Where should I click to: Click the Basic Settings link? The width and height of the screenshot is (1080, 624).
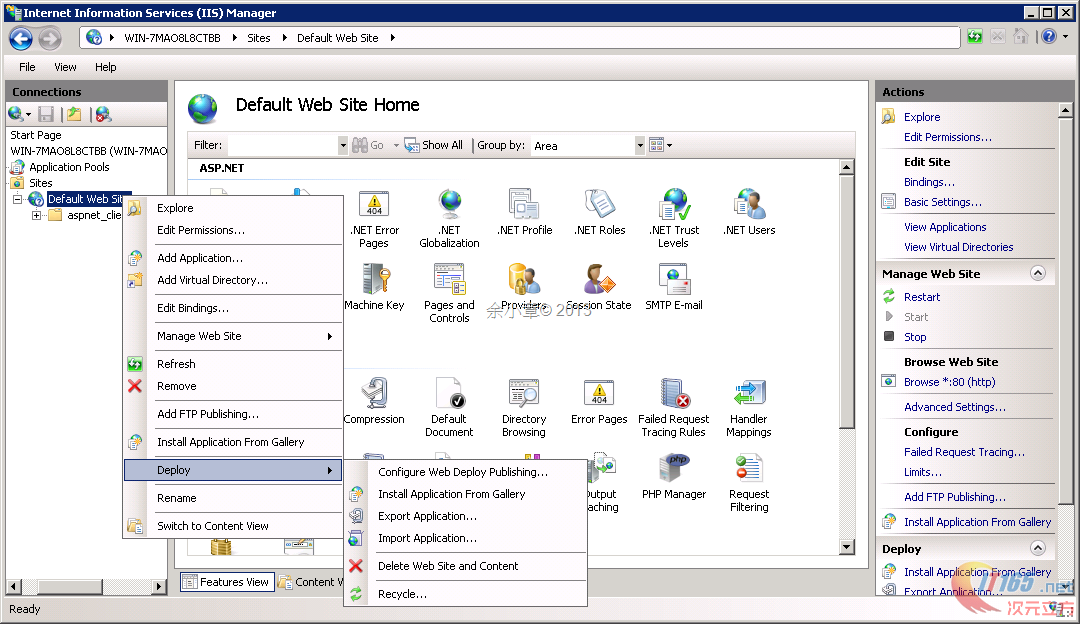942,202
